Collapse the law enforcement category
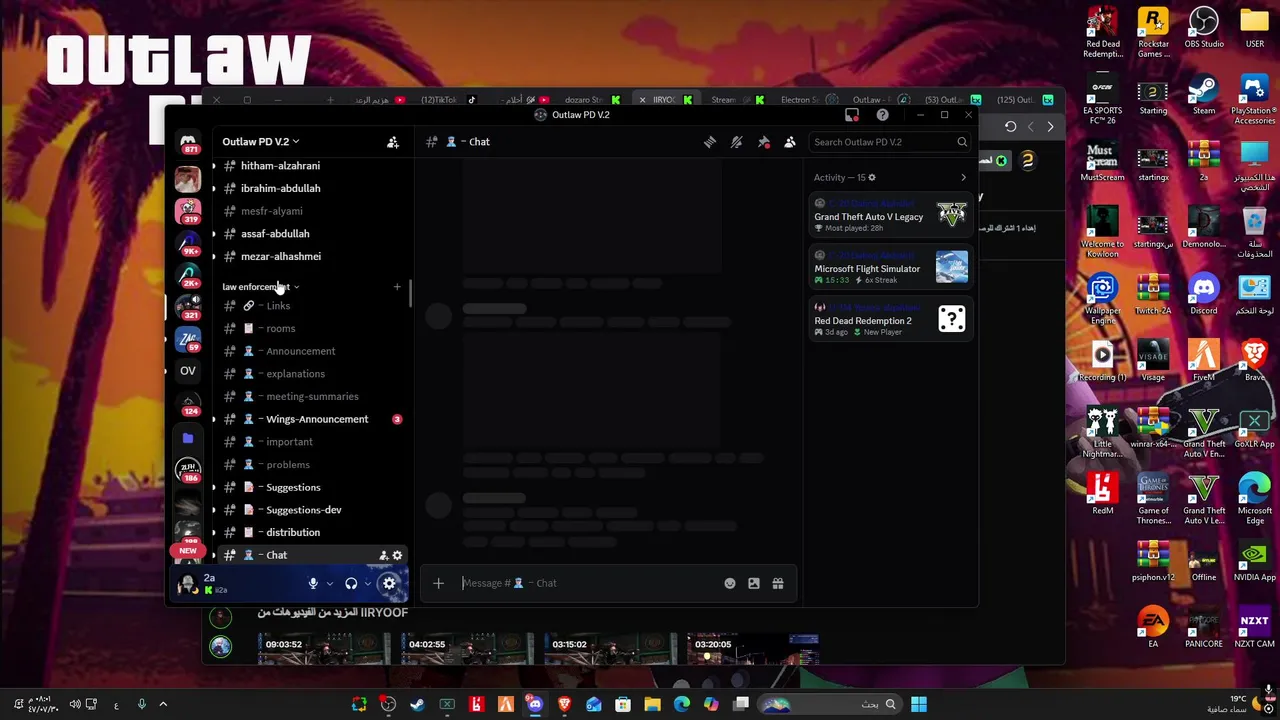 coord(260,287)
